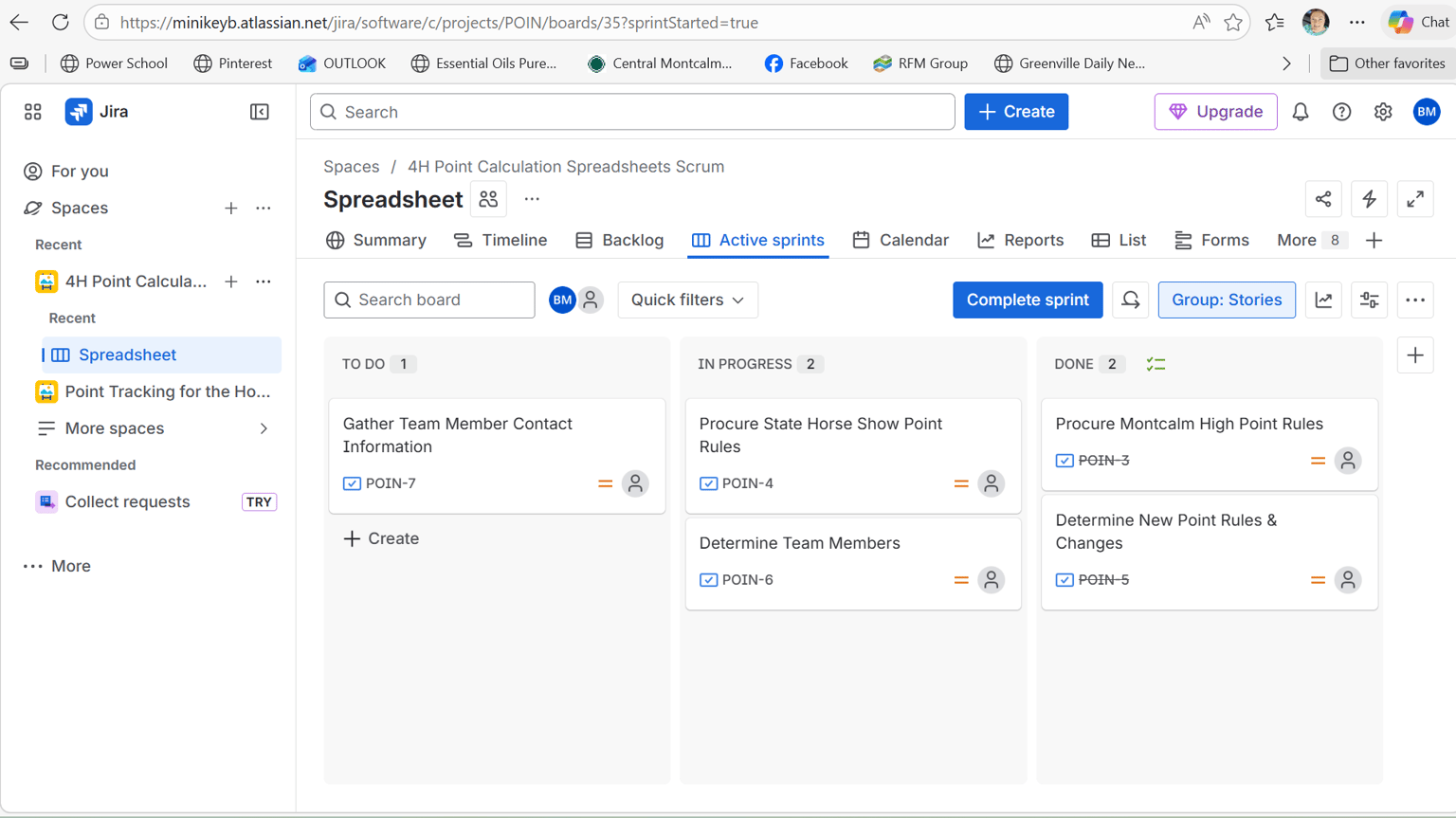Open the Other favorites folder
This screenshot has width=1456, height=818.
click(1388, 64)
